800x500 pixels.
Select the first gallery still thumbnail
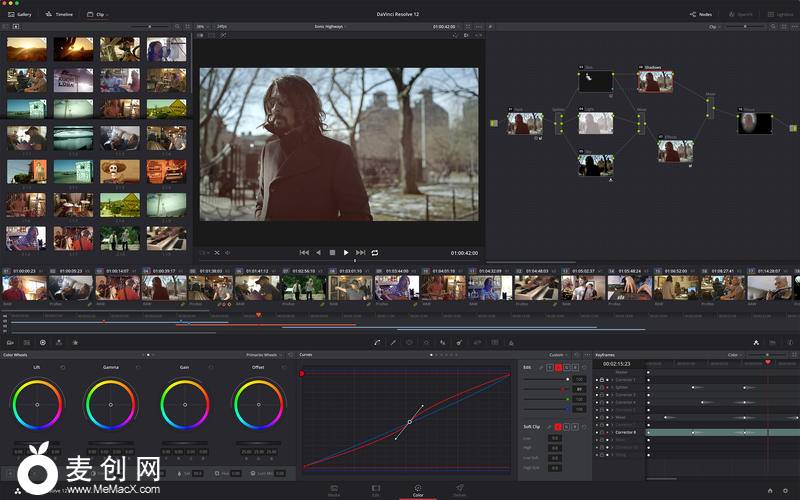26,50
